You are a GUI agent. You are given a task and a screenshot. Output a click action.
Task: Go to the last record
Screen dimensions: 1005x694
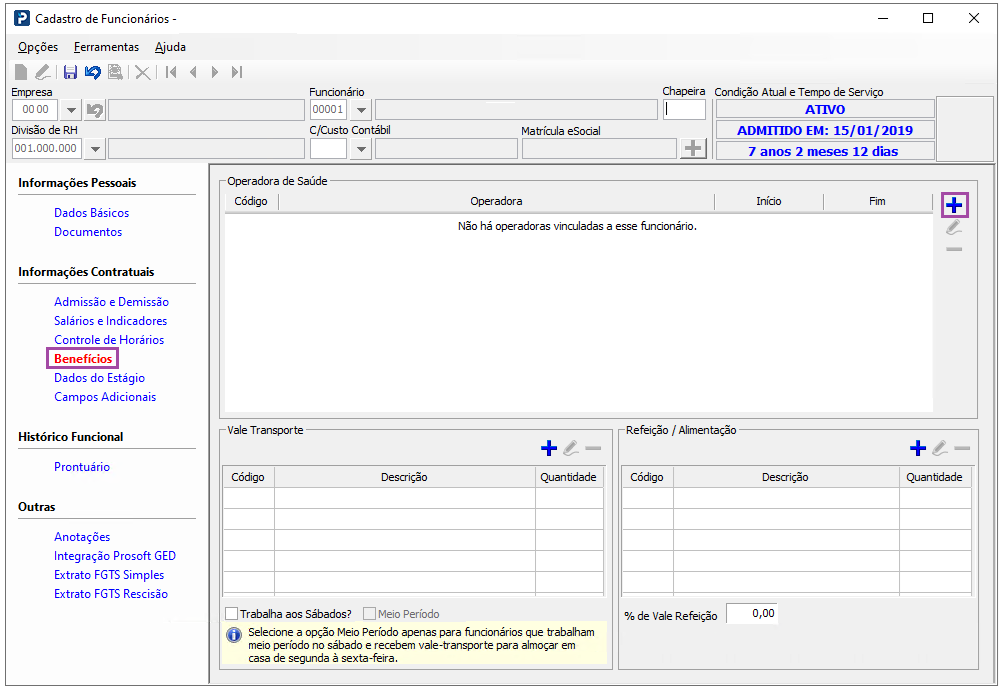click(x=237, y=72)
